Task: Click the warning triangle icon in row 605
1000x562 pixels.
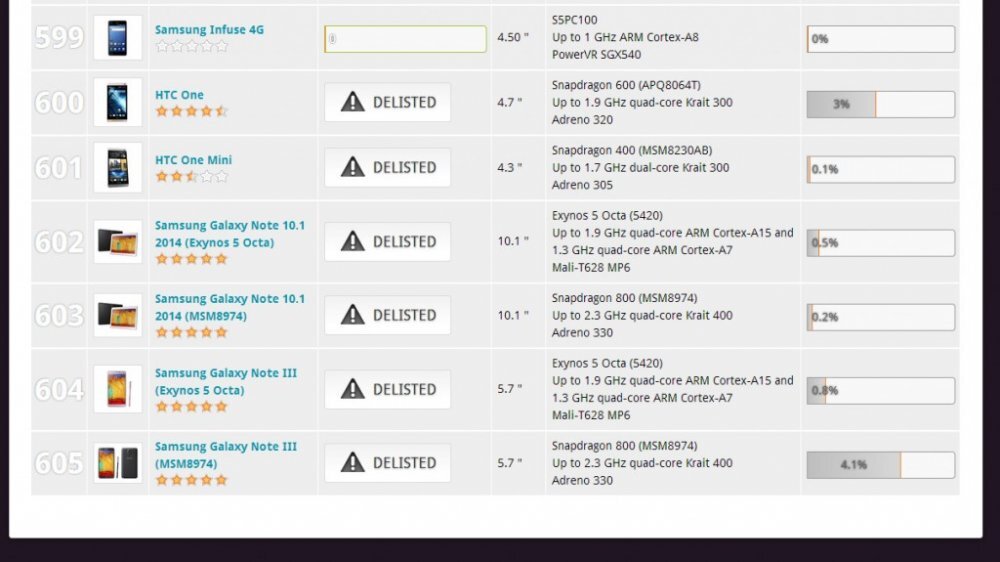Action: 352,463
